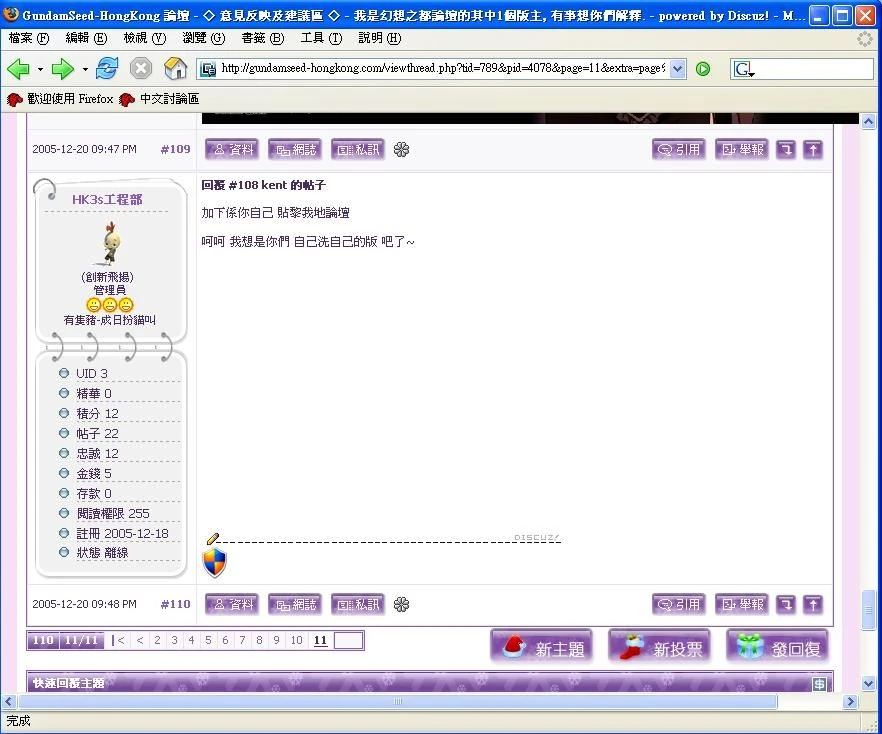882x734 pixels.
Task: Open the 檔案 (F) menu
Action: pos(29,38)
